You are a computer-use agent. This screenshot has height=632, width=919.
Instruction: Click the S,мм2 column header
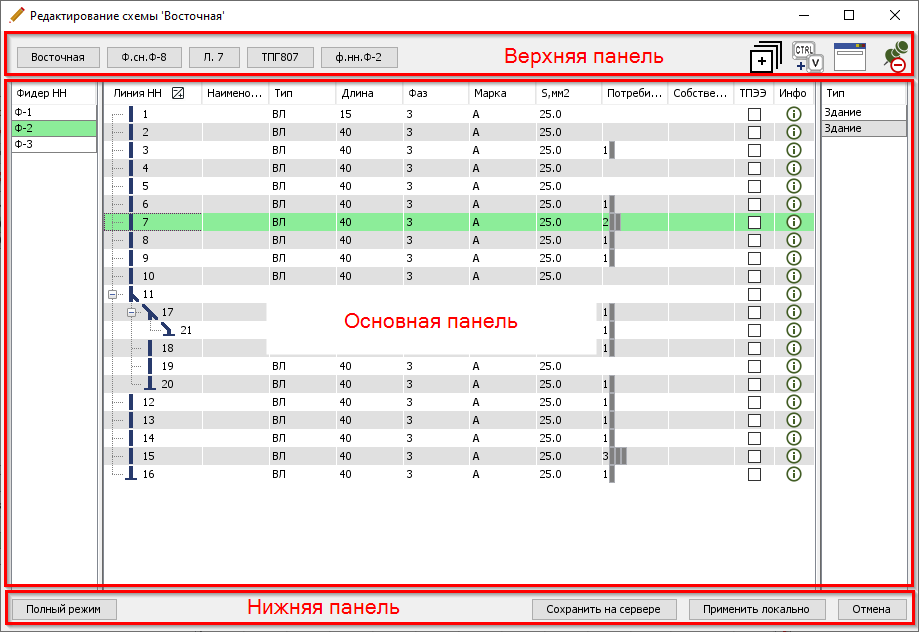point(568,93)
